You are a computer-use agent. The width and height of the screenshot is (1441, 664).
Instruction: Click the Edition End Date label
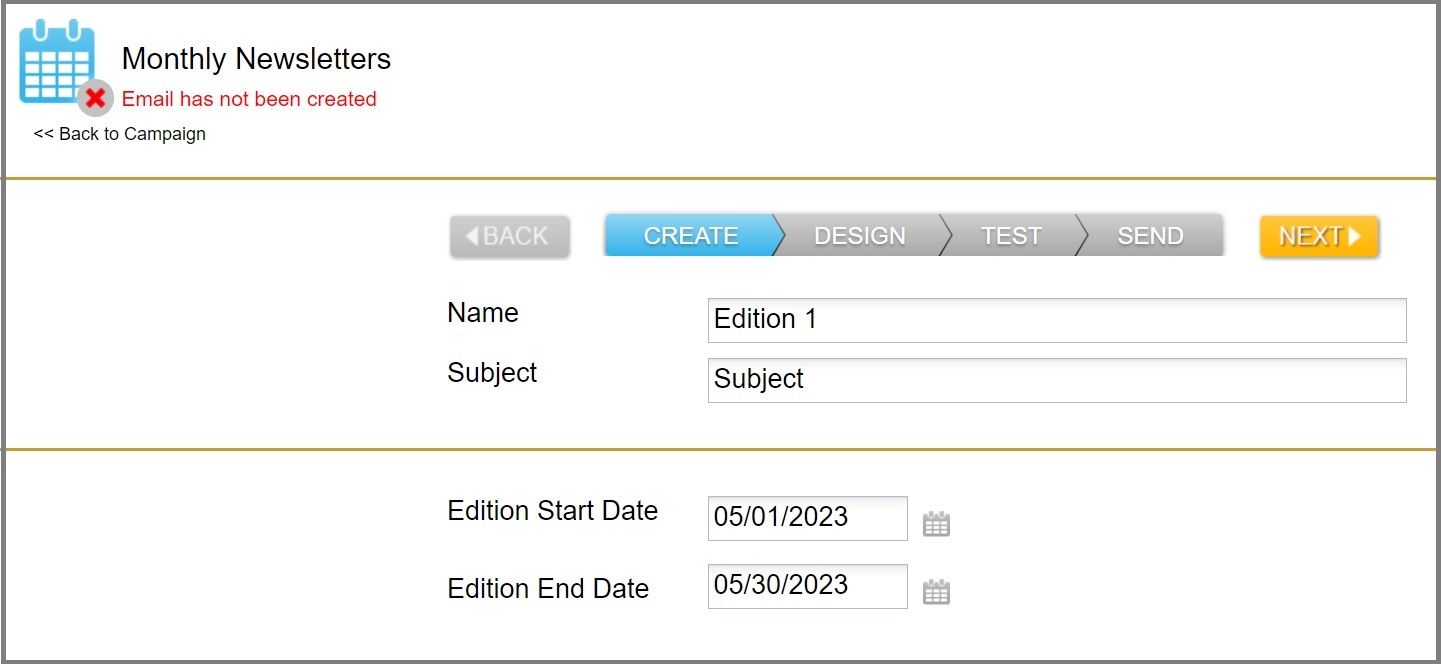tap(548, 589)
